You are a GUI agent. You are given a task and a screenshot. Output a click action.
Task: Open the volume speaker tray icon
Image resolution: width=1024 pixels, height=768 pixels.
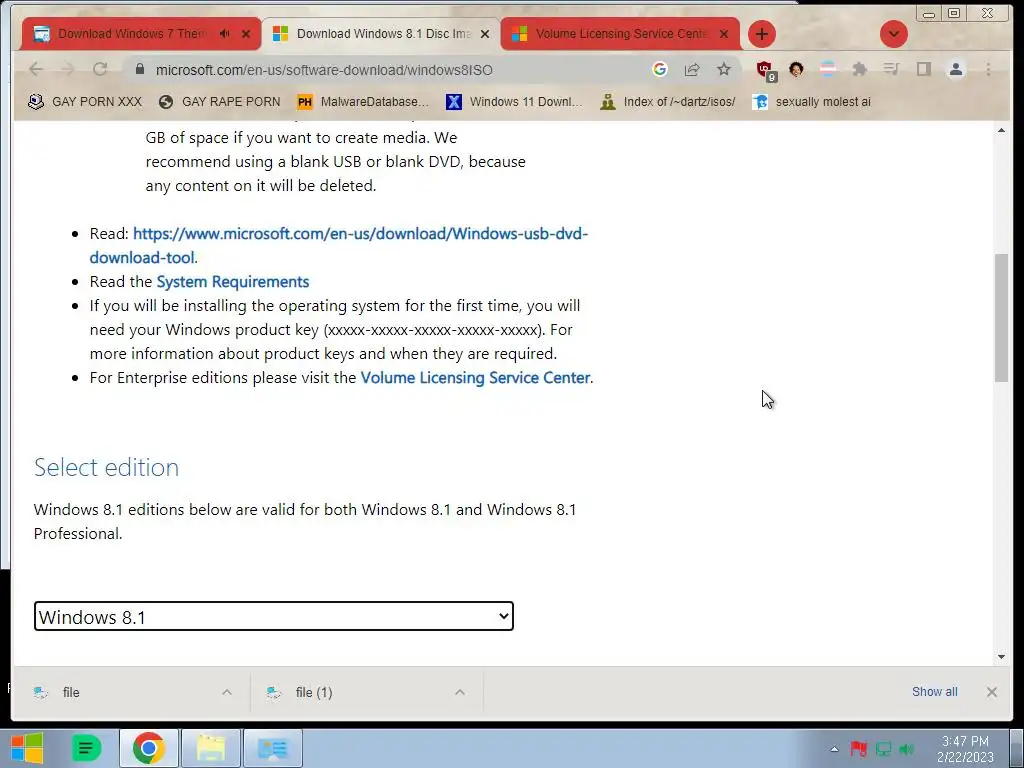click(906, 748)
